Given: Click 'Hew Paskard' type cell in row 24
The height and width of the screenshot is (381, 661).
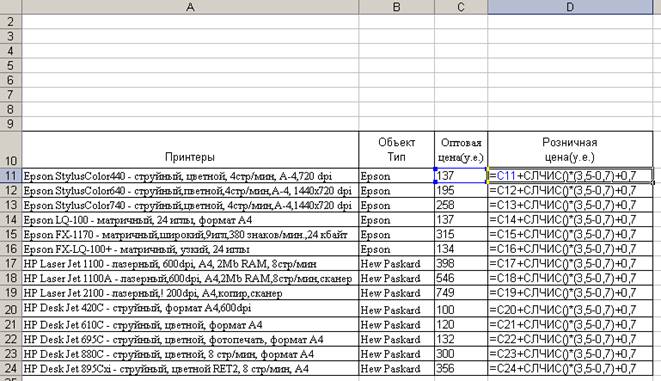Looking at the screenshot, I should tap(396, 368).
